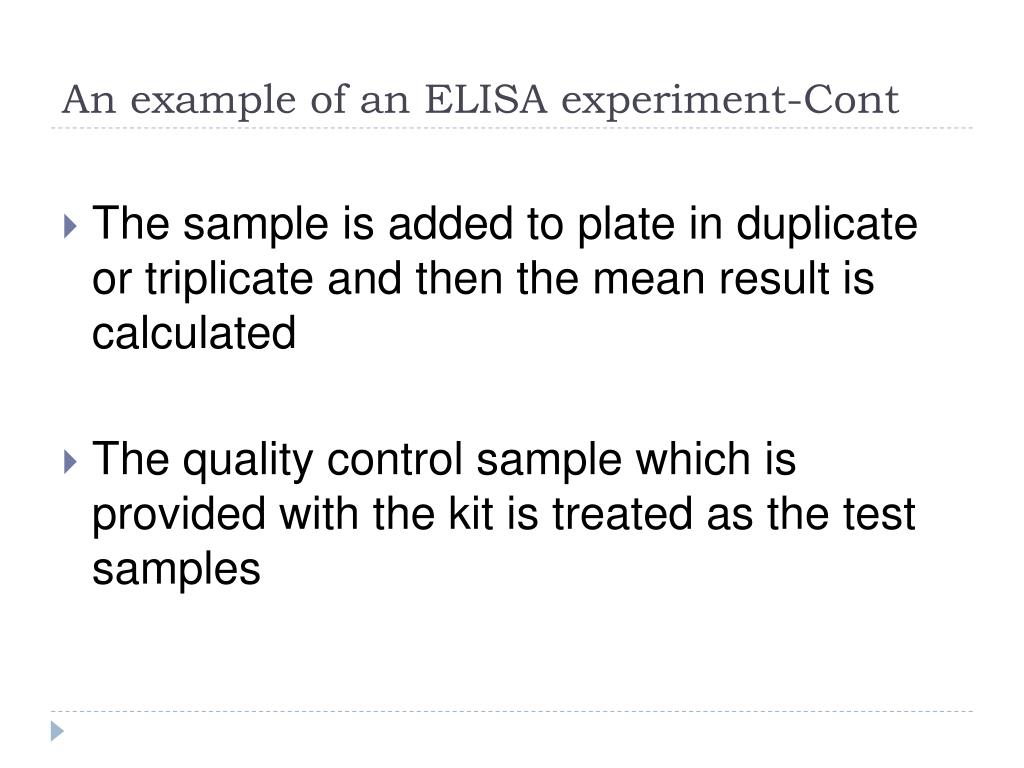Click the first bullet arrow beside 'The sample'
The width and height of the screenshot is (1024, 768).
71,227
